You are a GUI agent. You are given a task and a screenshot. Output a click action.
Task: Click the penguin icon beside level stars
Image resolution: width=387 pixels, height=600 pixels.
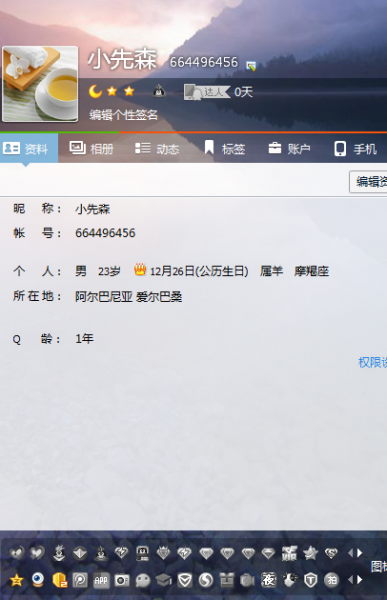[159, 91]
